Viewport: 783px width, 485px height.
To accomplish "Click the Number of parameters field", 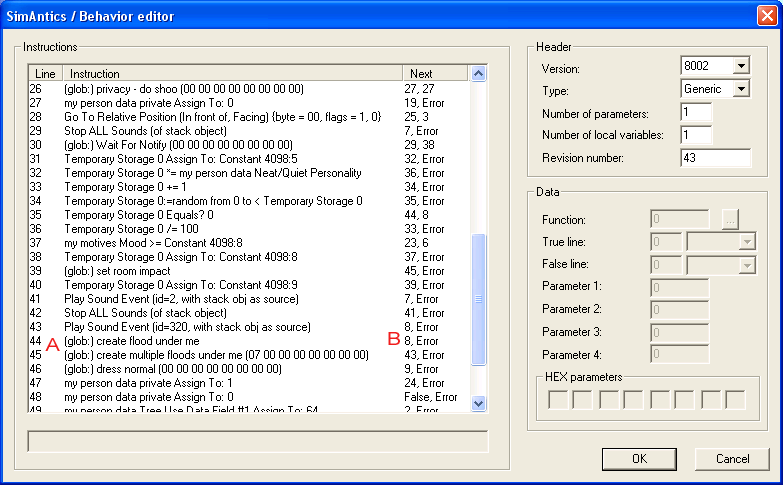I will pyautogui.click(x=696, y=112).
